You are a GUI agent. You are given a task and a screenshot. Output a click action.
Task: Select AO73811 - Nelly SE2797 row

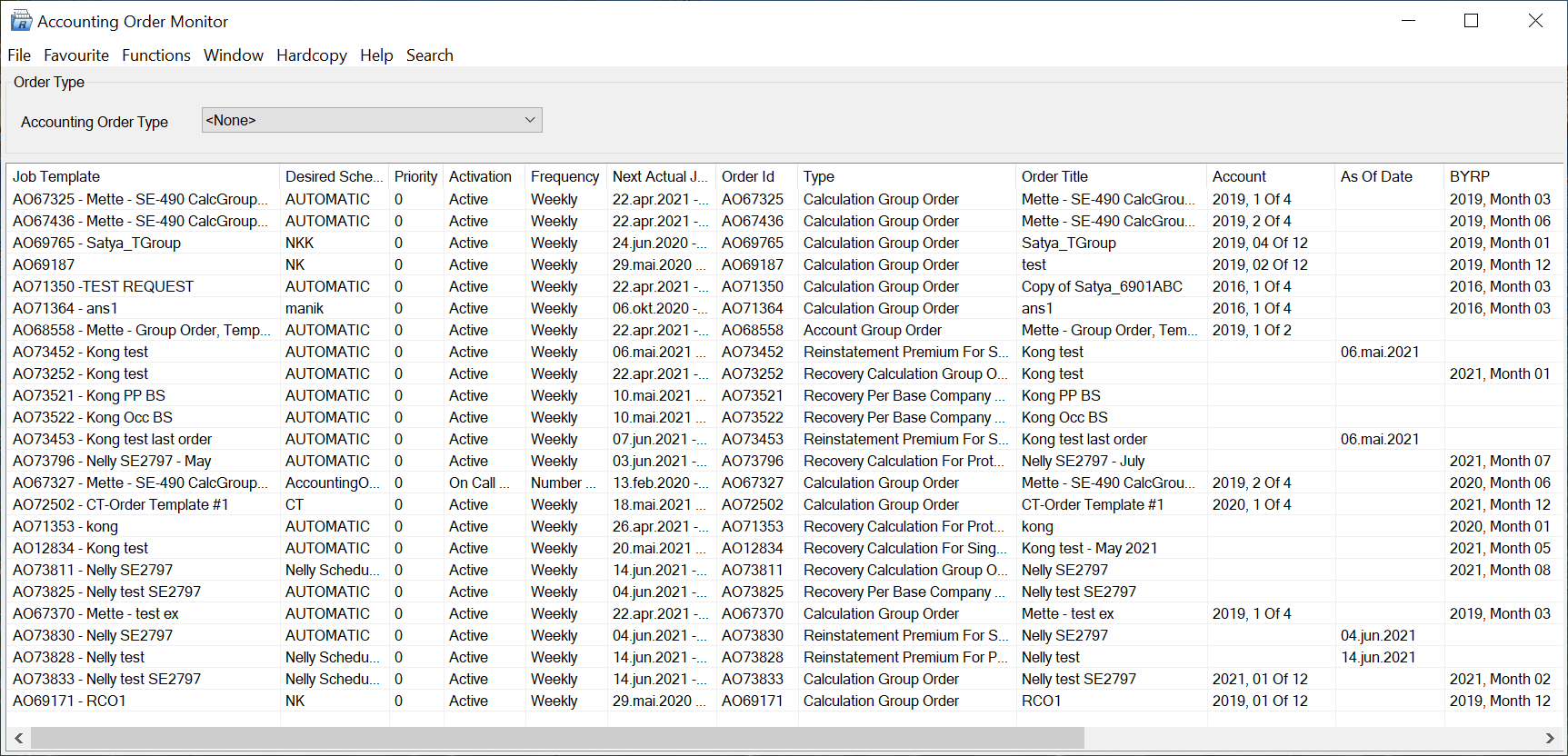pos(784,570)
